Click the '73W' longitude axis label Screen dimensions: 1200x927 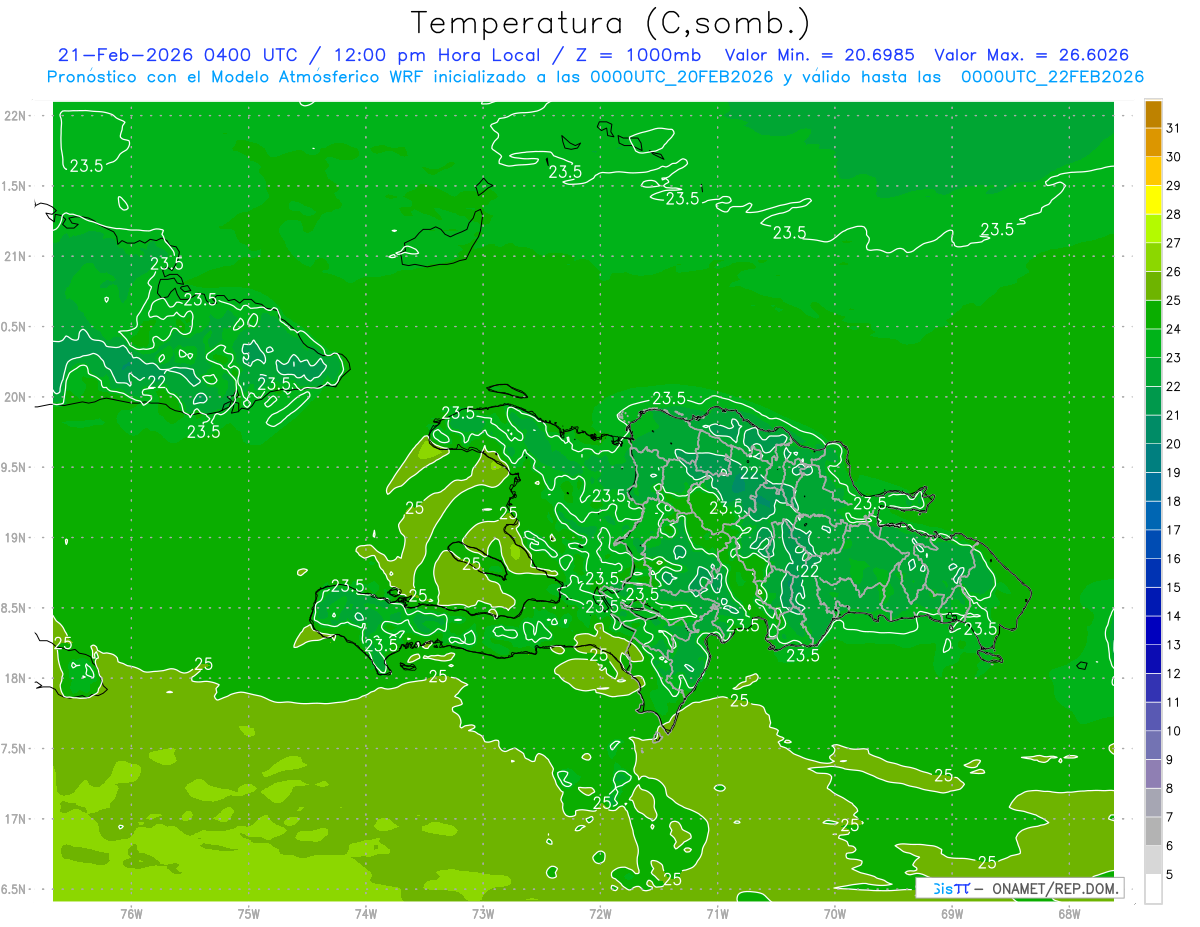pos(483,914)
